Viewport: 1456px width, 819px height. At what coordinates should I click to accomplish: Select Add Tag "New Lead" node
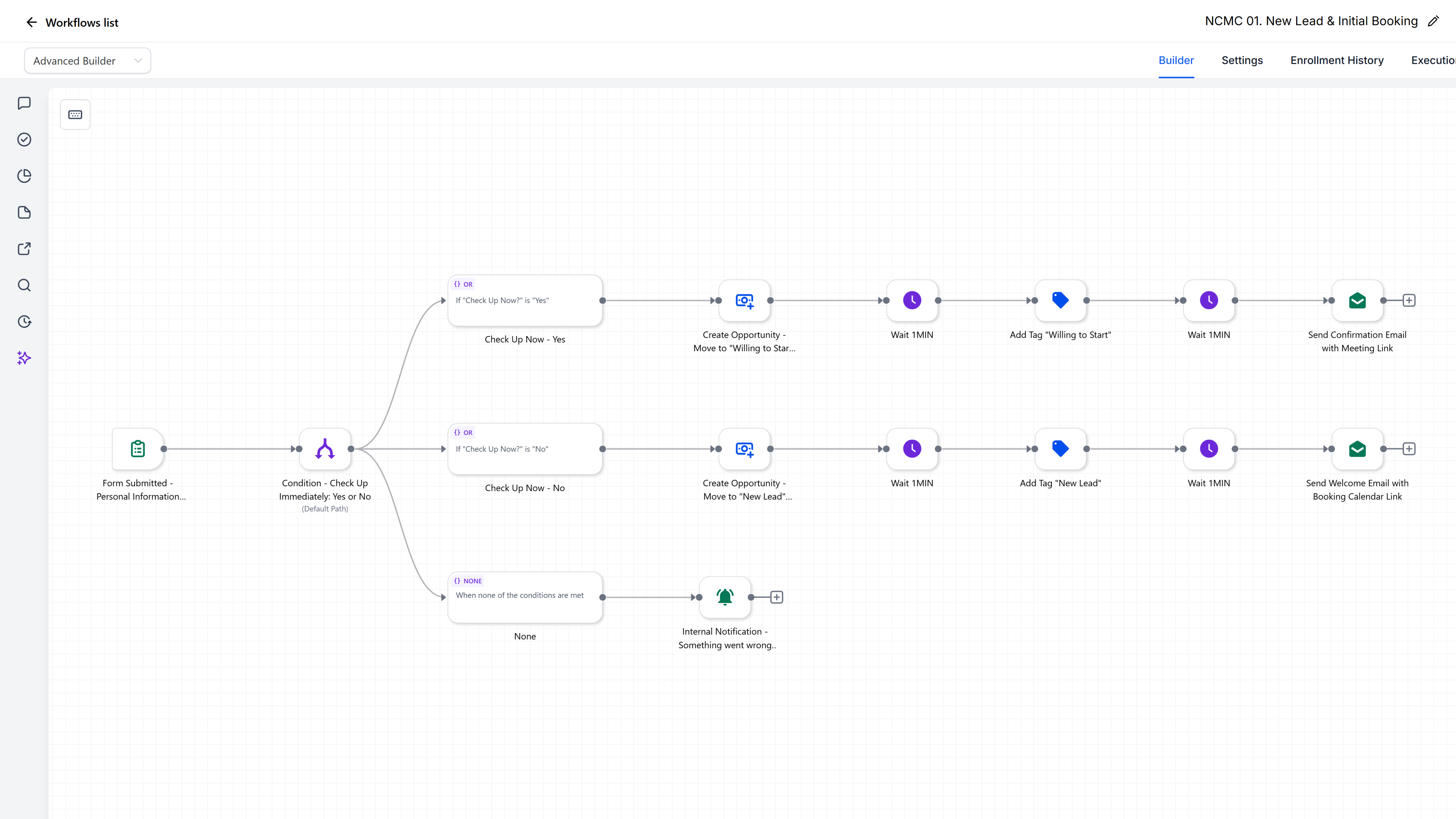click(1060, 449)
